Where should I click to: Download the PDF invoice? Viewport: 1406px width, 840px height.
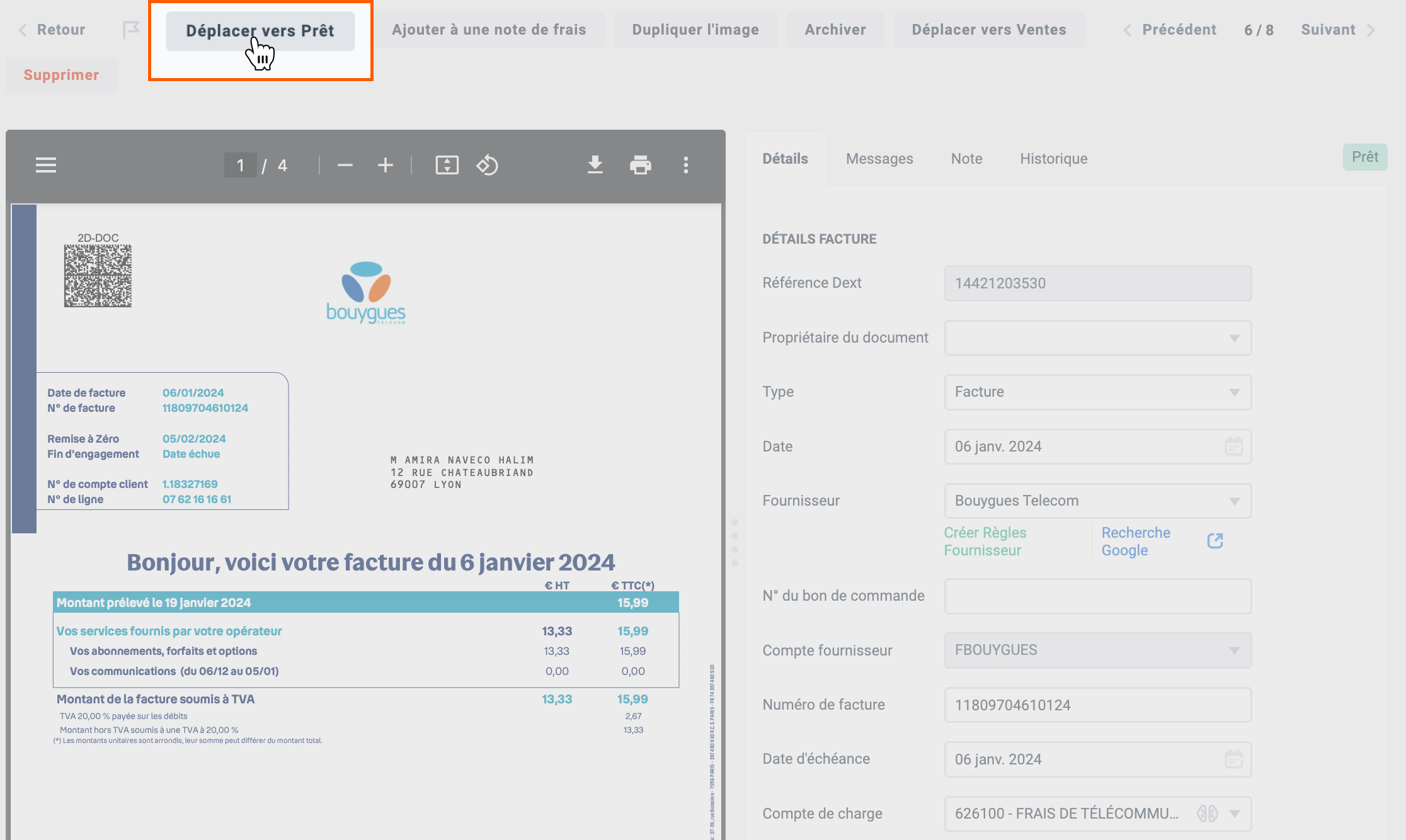coord(595,165)
